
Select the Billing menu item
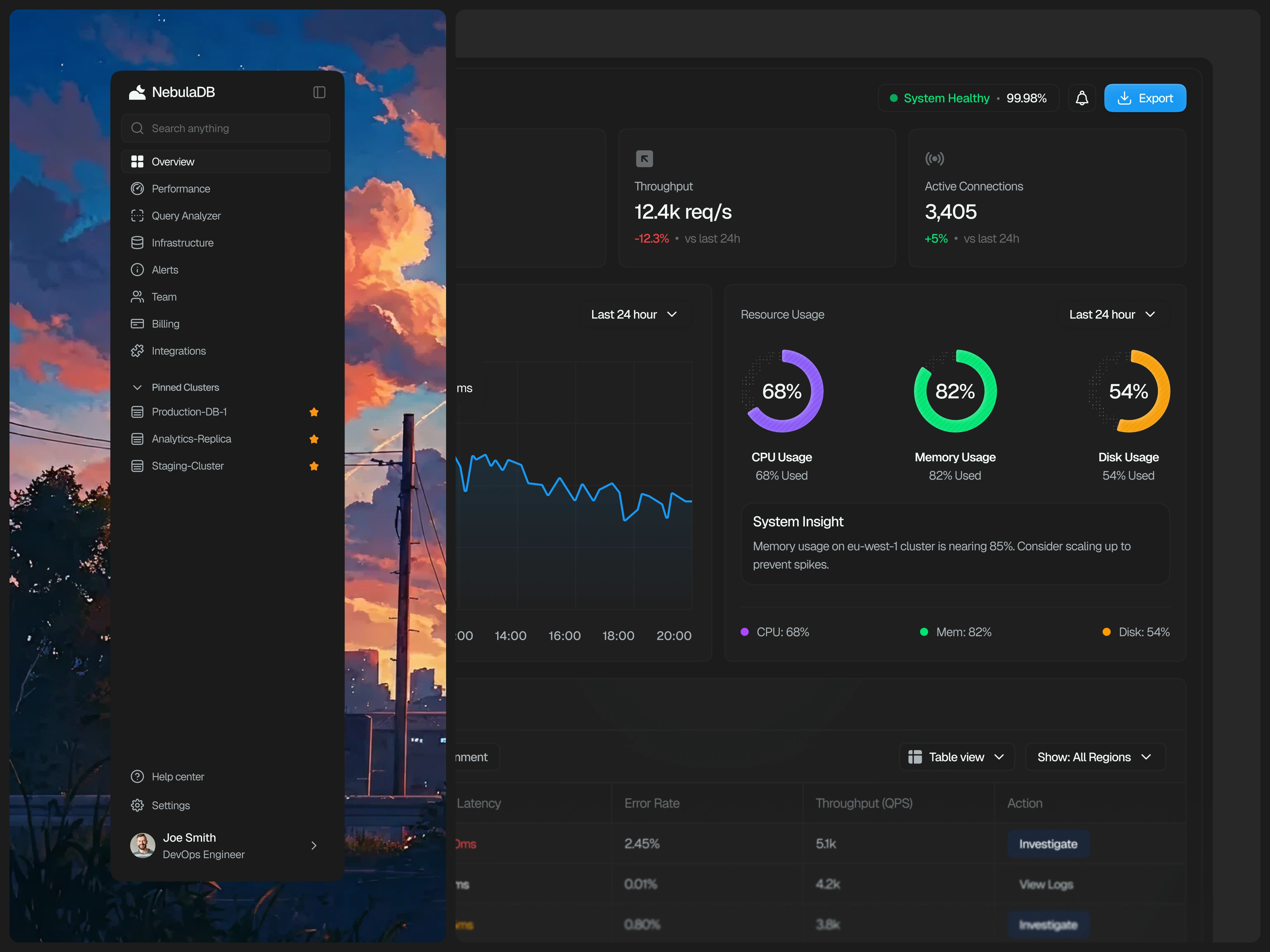point(165,324)
